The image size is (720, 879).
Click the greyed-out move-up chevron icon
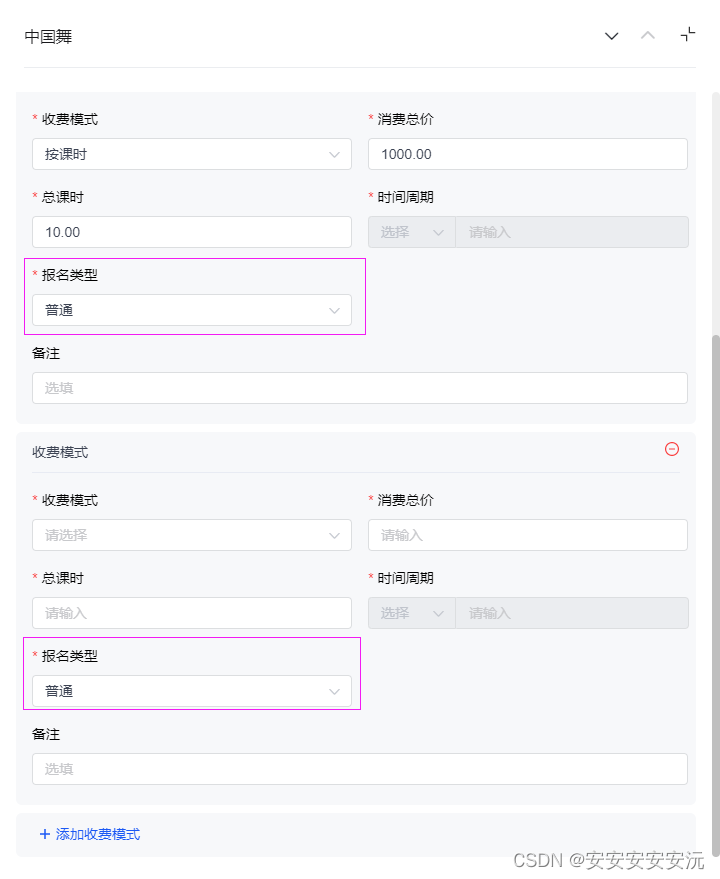click(647, 36)
